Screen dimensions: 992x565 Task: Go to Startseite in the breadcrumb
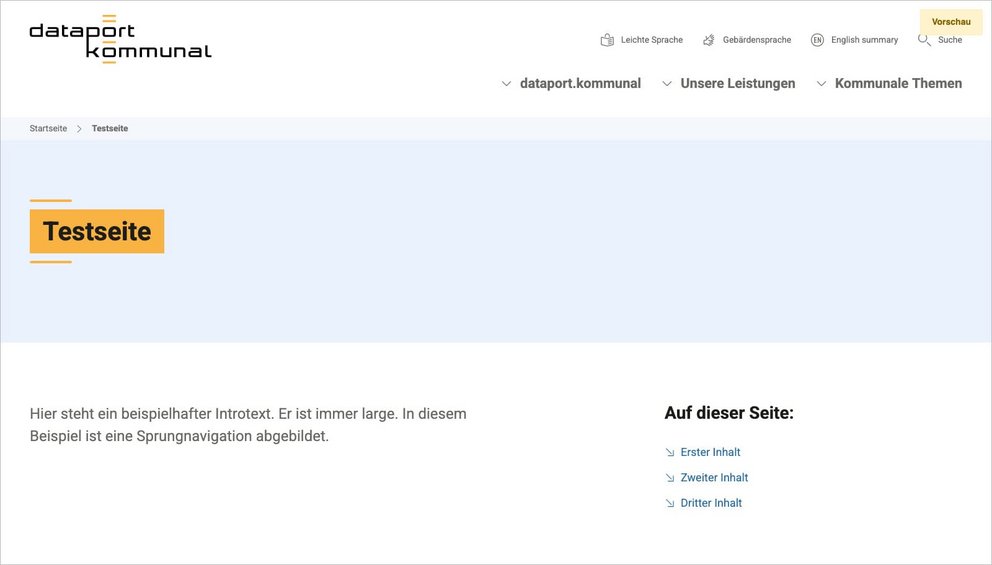pos(48,129)
